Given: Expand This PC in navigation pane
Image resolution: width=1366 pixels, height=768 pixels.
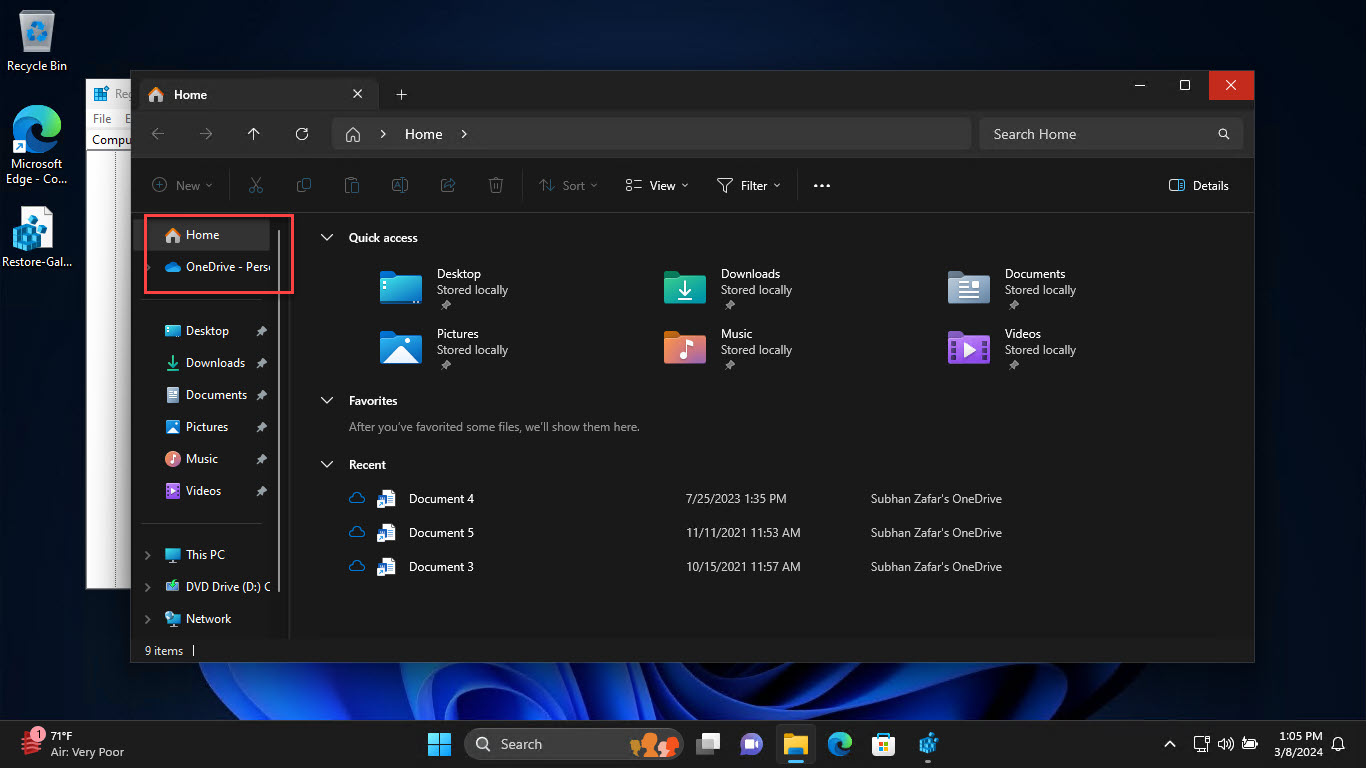Looking at the screenshot, I should coord(148,555).
